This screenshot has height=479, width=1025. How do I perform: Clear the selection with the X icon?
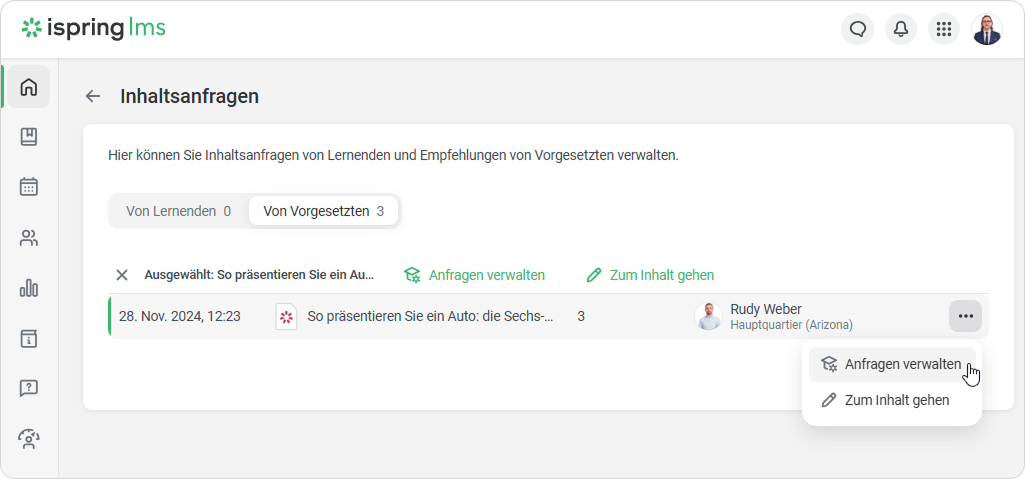[122, 275]
